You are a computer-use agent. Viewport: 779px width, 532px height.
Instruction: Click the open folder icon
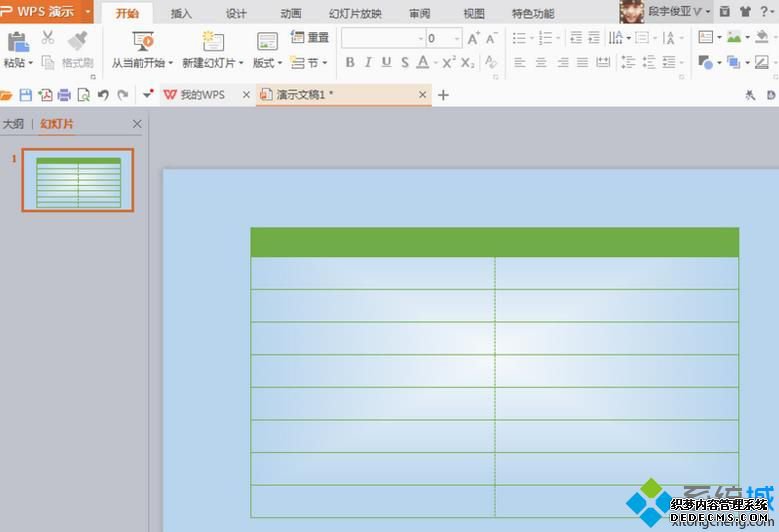[6, 95]
